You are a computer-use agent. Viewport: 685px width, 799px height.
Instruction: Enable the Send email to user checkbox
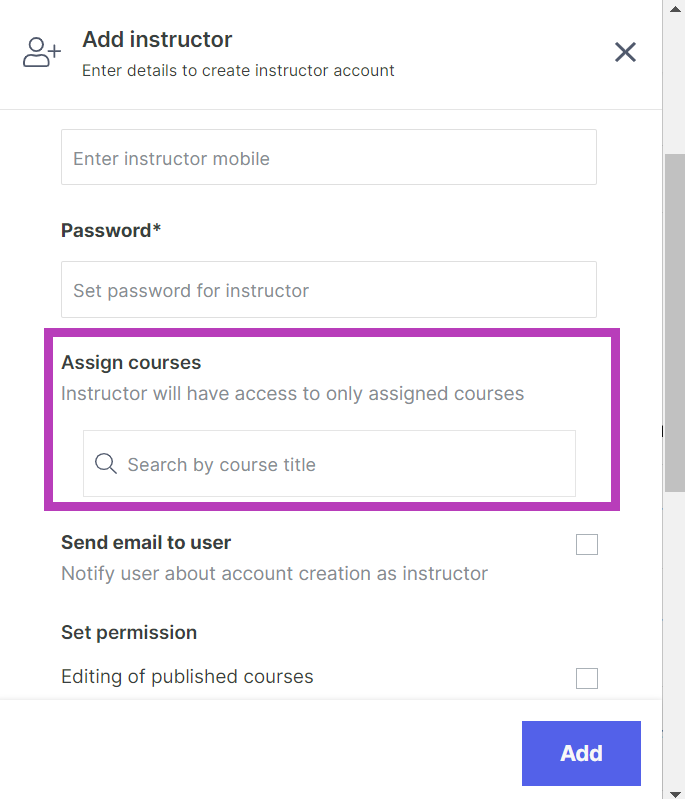pyautogui.click(x=587, y=545)
